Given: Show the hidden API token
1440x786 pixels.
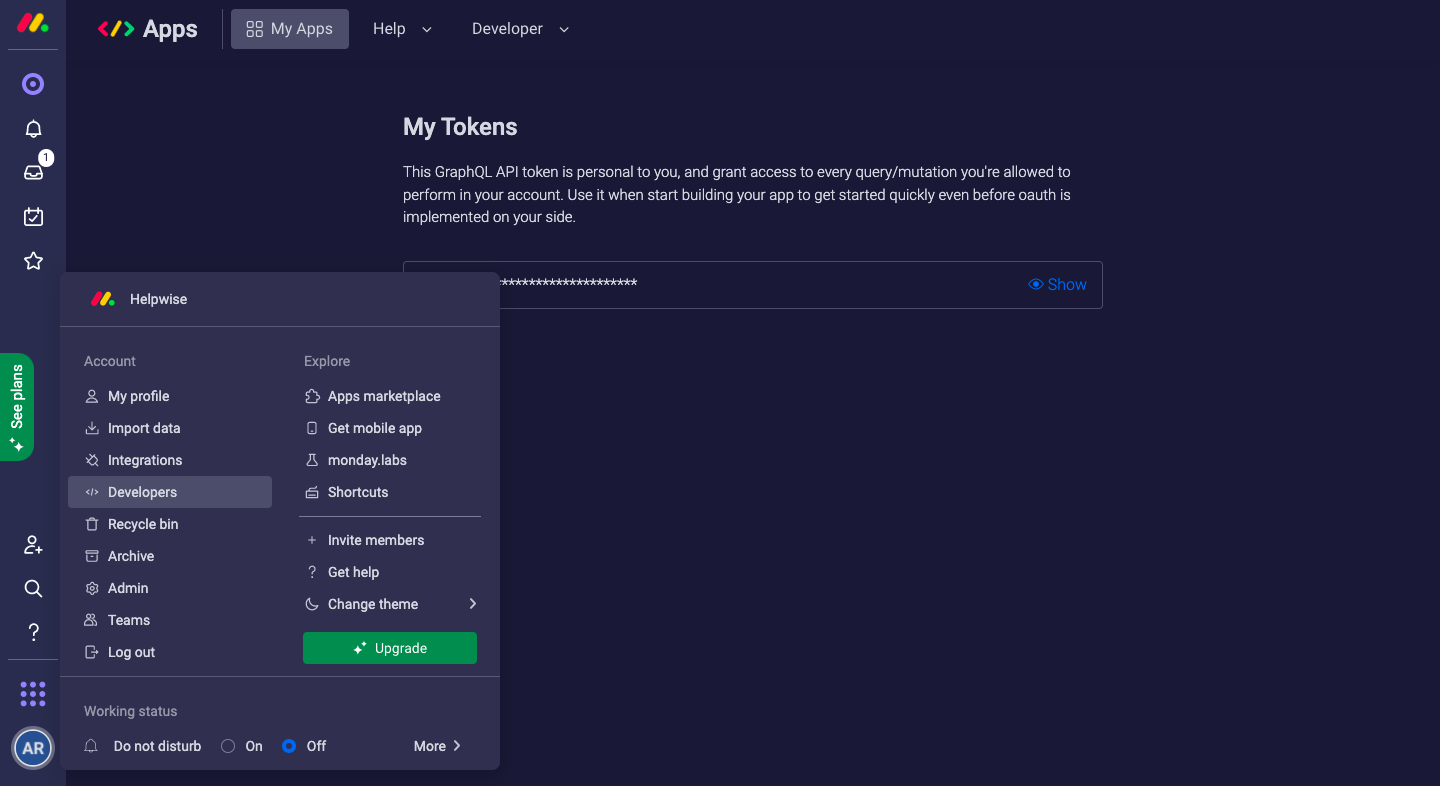Looking at the screenshot, I should point(1057,284).
